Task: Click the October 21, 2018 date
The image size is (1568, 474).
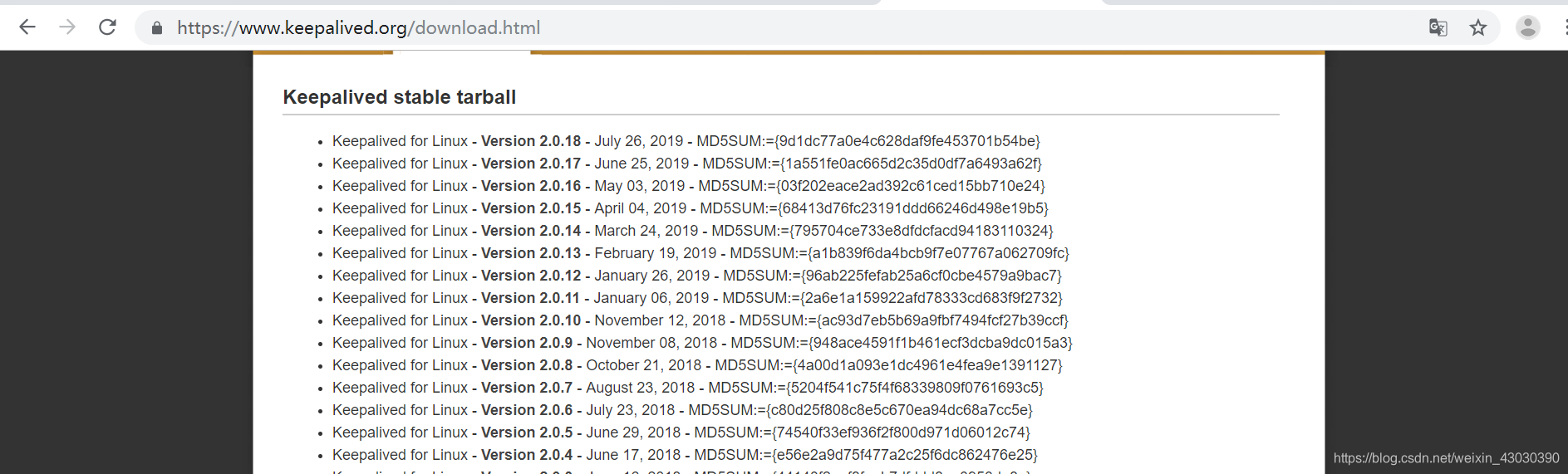Action: coord(643,365)
